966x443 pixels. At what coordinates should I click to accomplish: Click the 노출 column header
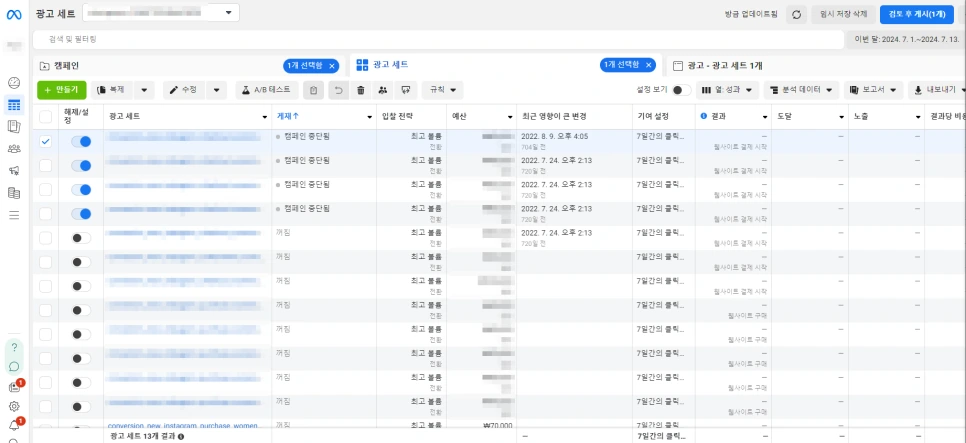click(861, 116)
